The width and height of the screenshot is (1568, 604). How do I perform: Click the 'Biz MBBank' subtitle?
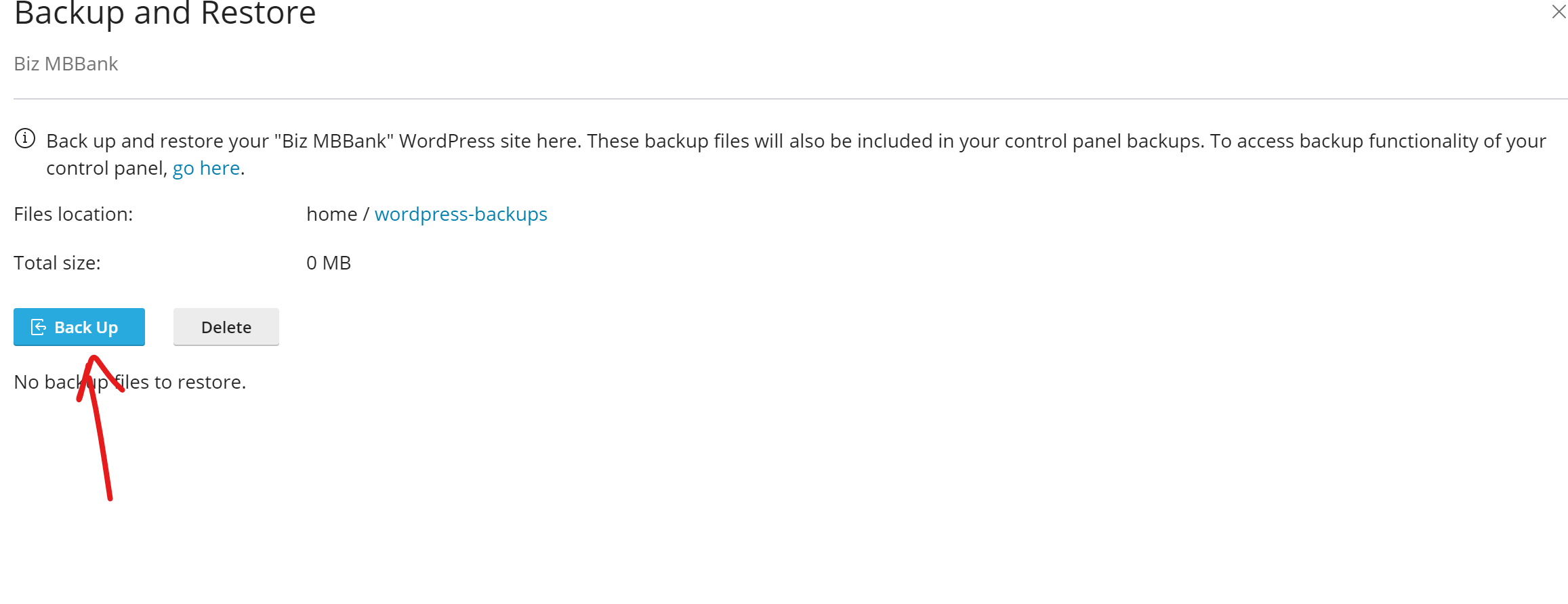[66, 64]
